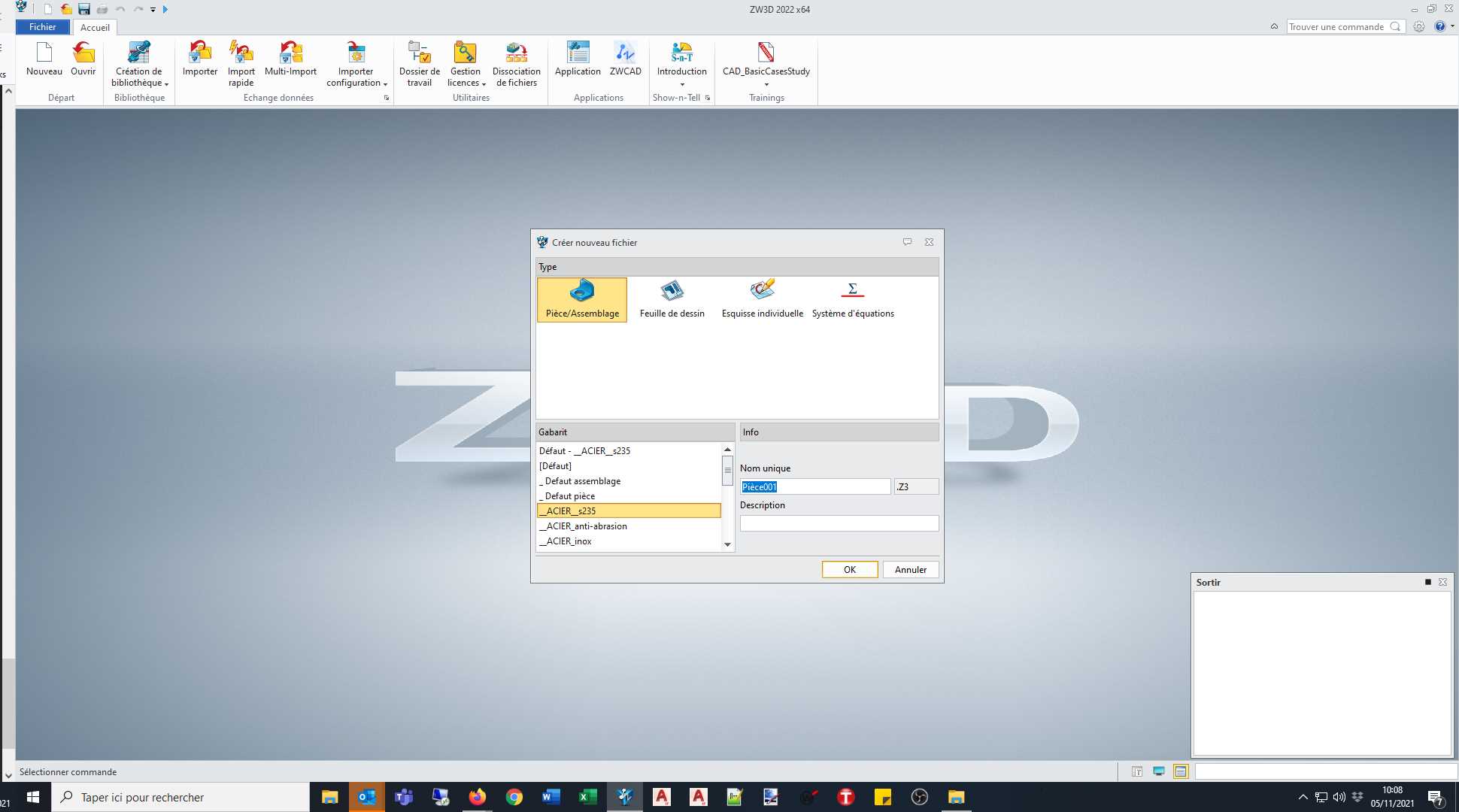
Task: Open quick access toolbar customize dropdown
Action: (153, 10)
